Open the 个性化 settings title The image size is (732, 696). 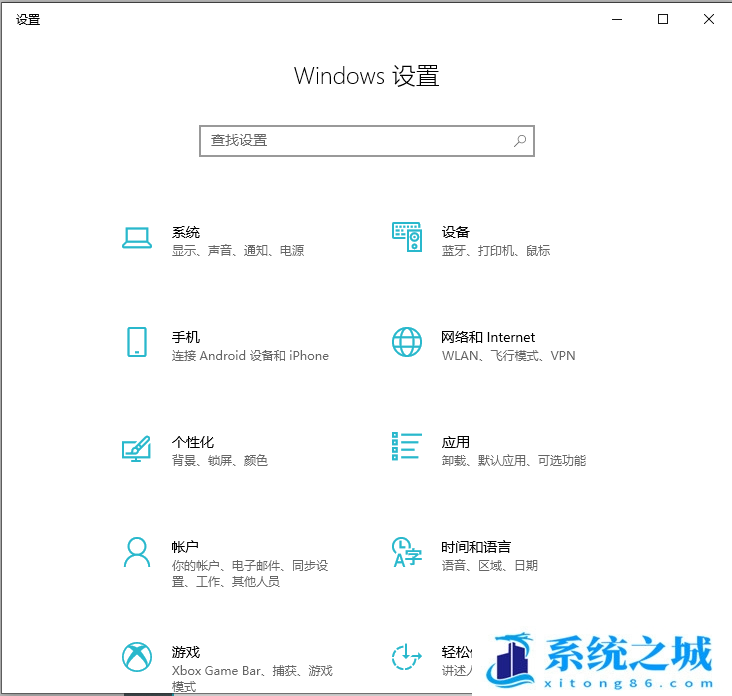(x=193, y=442)
